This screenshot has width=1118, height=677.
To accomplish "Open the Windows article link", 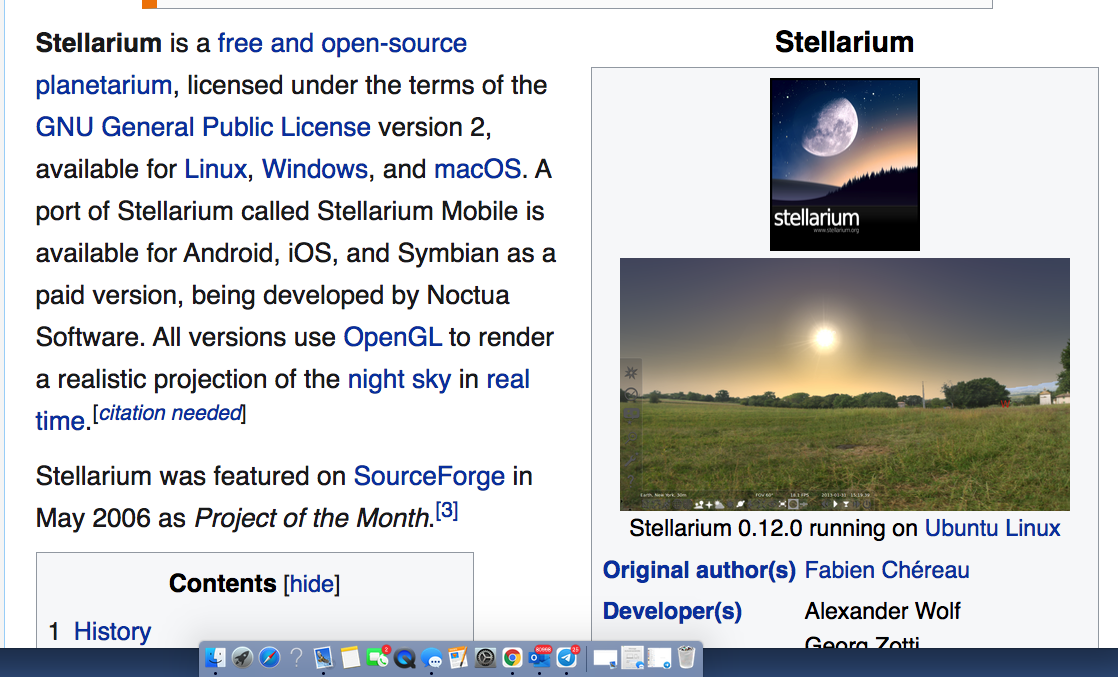I will click(315, 169).
